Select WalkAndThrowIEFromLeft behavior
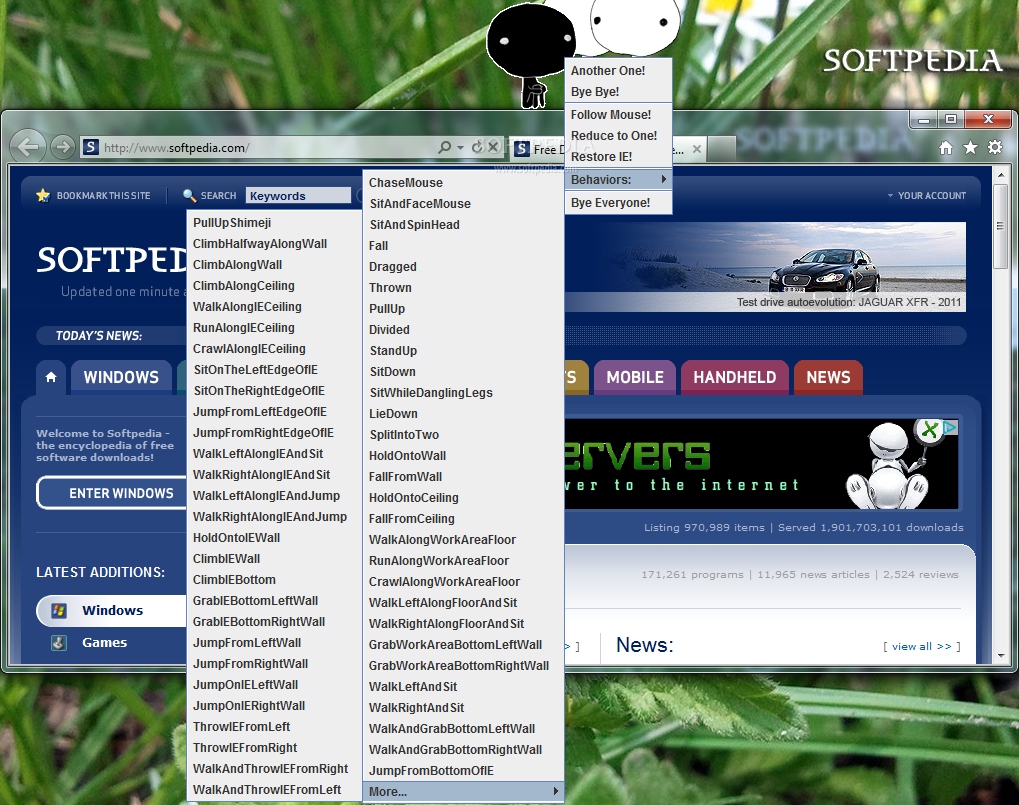 (x=274, y=789)
